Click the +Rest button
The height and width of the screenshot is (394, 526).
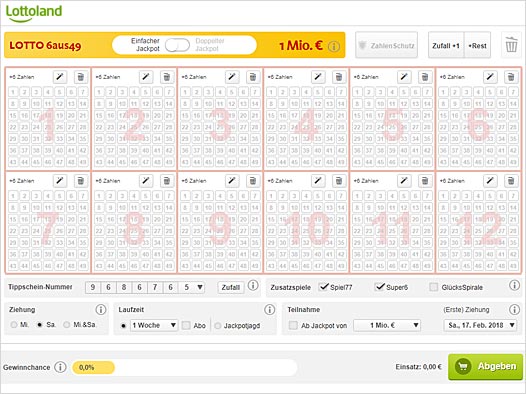click(x=477, y=46)
